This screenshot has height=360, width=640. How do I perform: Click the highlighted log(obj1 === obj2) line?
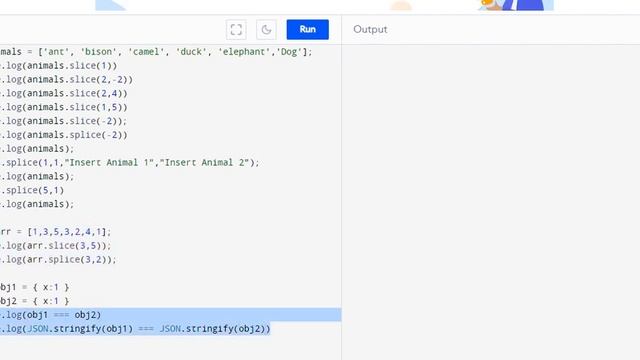pos(171,315)
